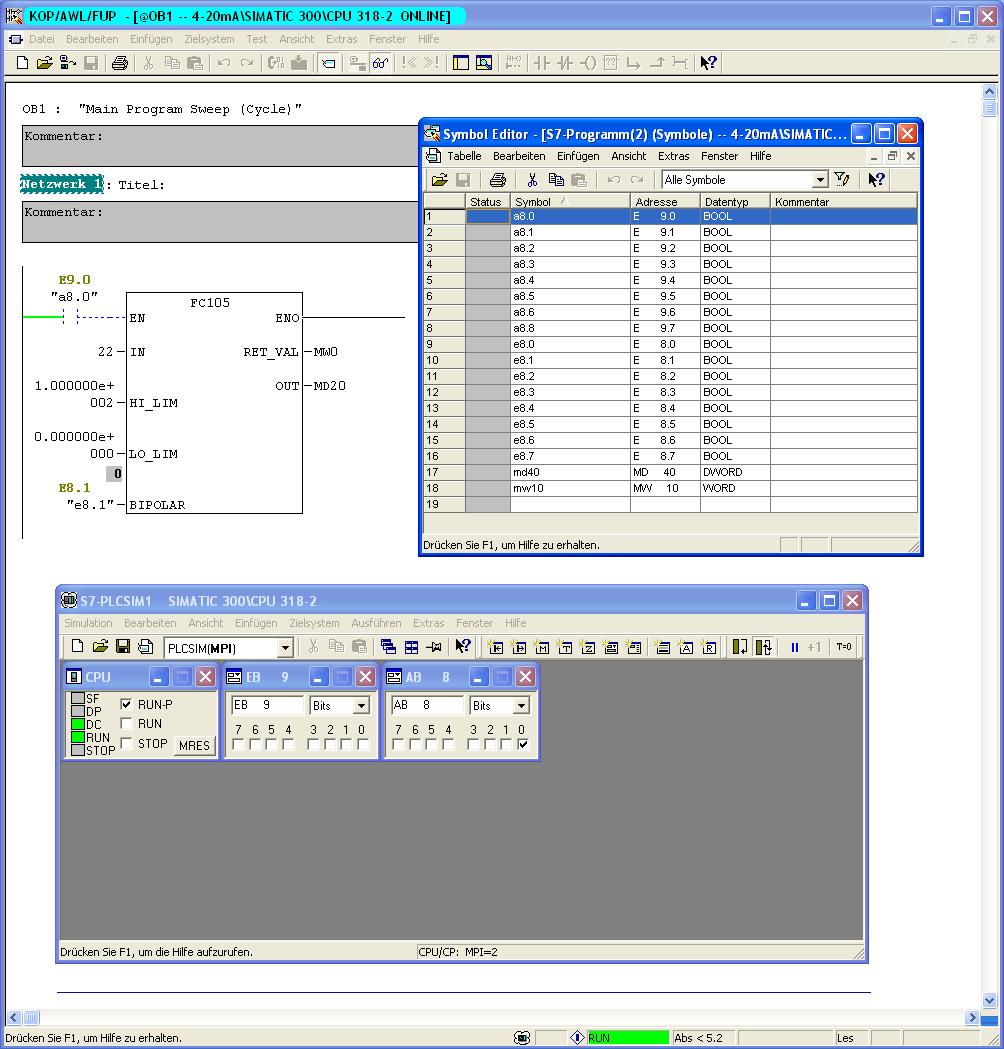Open AB 8 Bits format dropdown
This screenshot has width=1004, height=1049.
pos(522,705)
